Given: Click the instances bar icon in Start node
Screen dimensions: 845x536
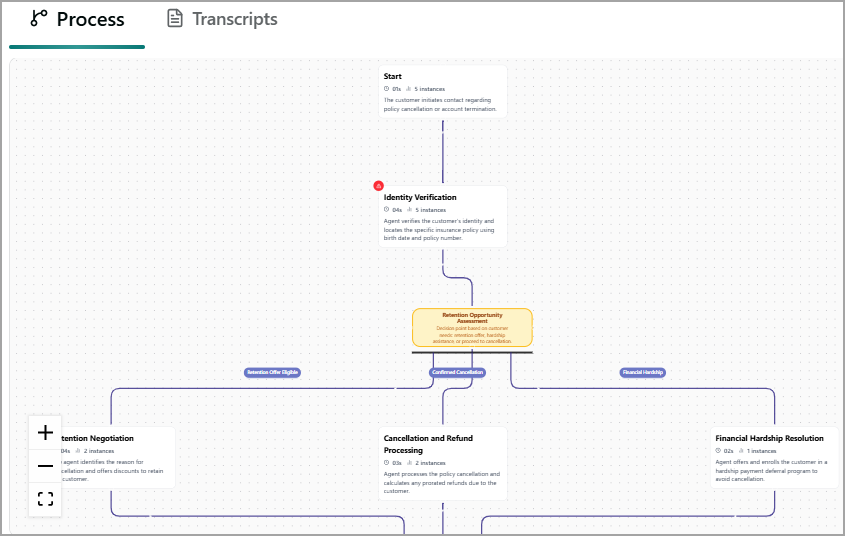Looking at the screenshot, I should (x=408, y=89).
